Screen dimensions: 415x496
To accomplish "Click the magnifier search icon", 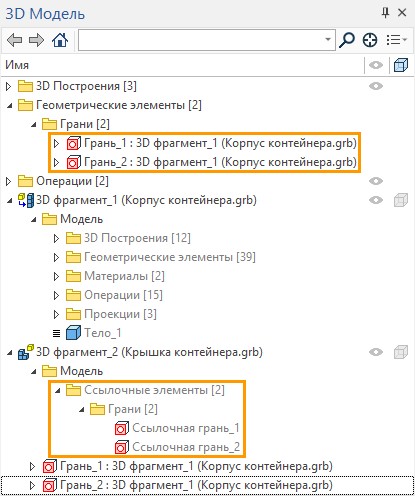I will click(347, 40).
